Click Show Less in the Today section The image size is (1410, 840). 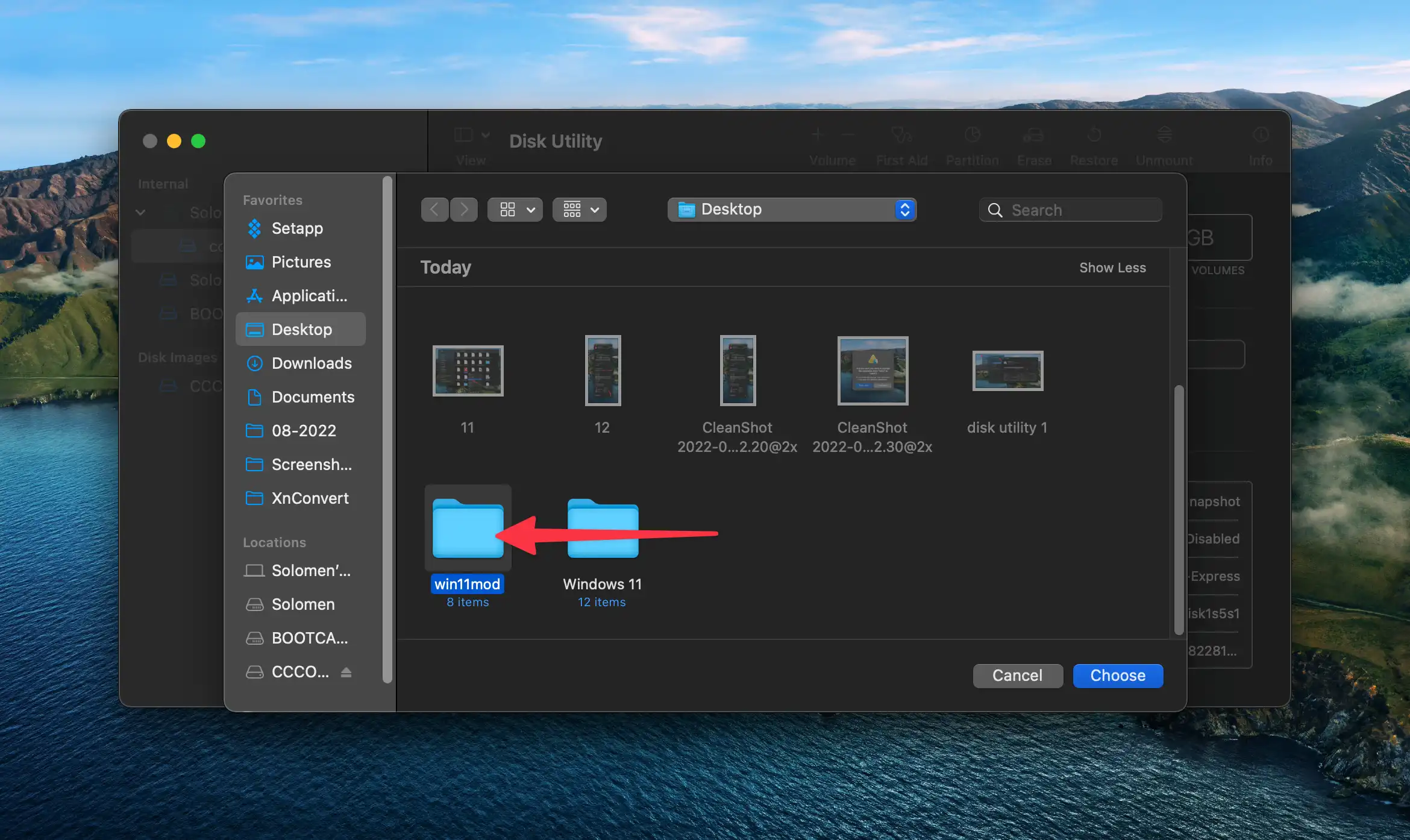(x=1112, y=268)
